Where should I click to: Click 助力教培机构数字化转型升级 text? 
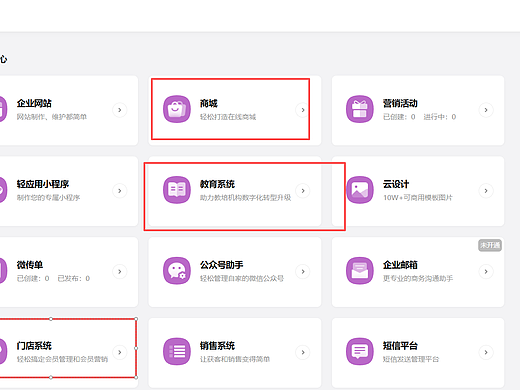click(245, 198)
